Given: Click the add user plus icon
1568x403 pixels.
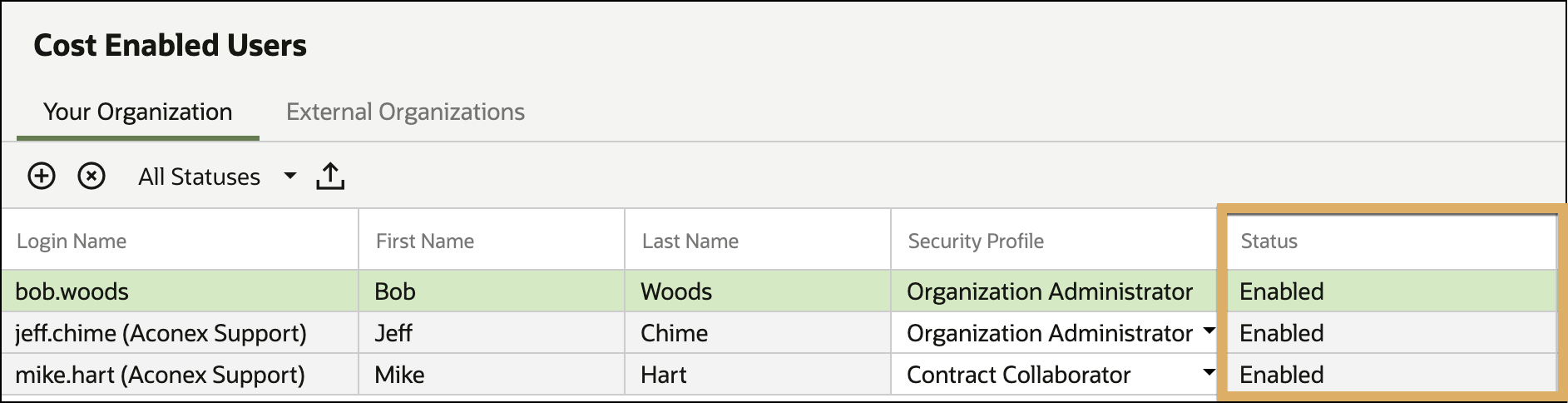Looking at the screenshot, I should pyautogui.click(x=42, y=177).
